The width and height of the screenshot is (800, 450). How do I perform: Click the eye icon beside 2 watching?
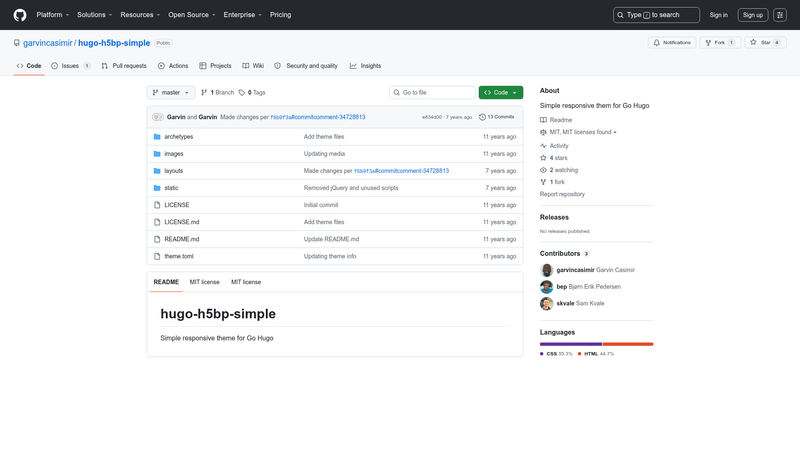tap(543, 170)
